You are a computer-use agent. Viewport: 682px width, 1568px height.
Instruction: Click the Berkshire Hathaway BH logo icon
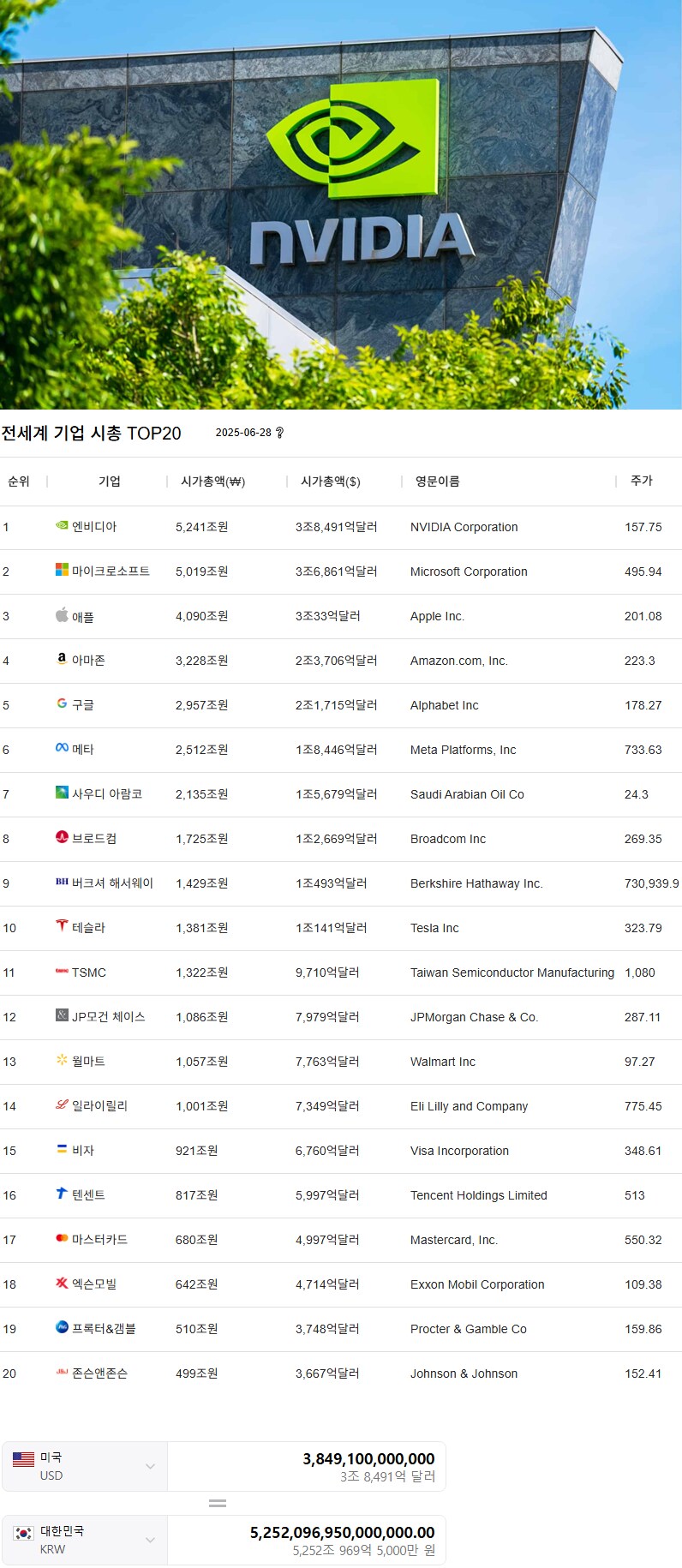point(62,882)
